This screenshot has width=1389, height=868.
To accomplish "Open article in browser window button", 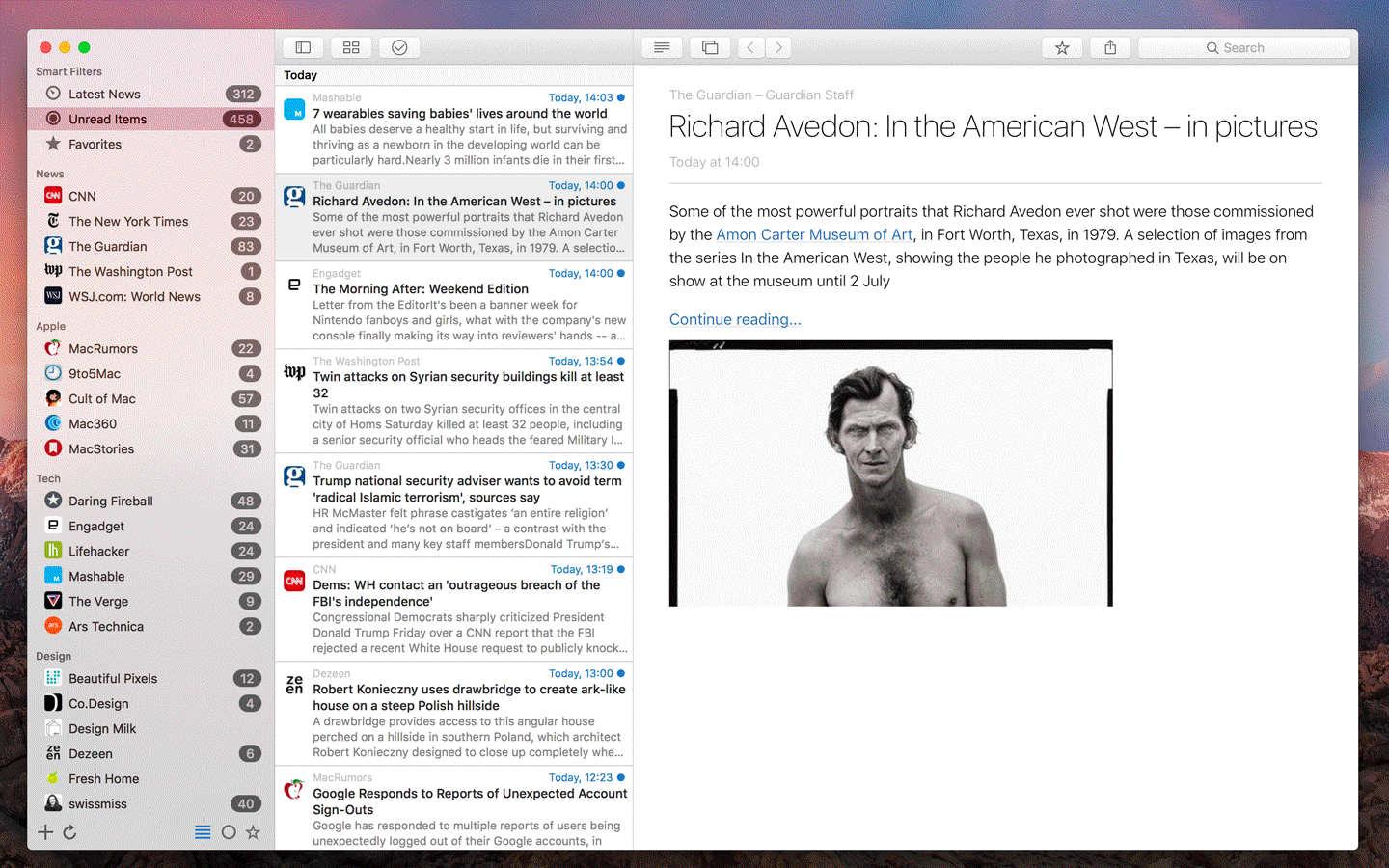I will 710,47.
